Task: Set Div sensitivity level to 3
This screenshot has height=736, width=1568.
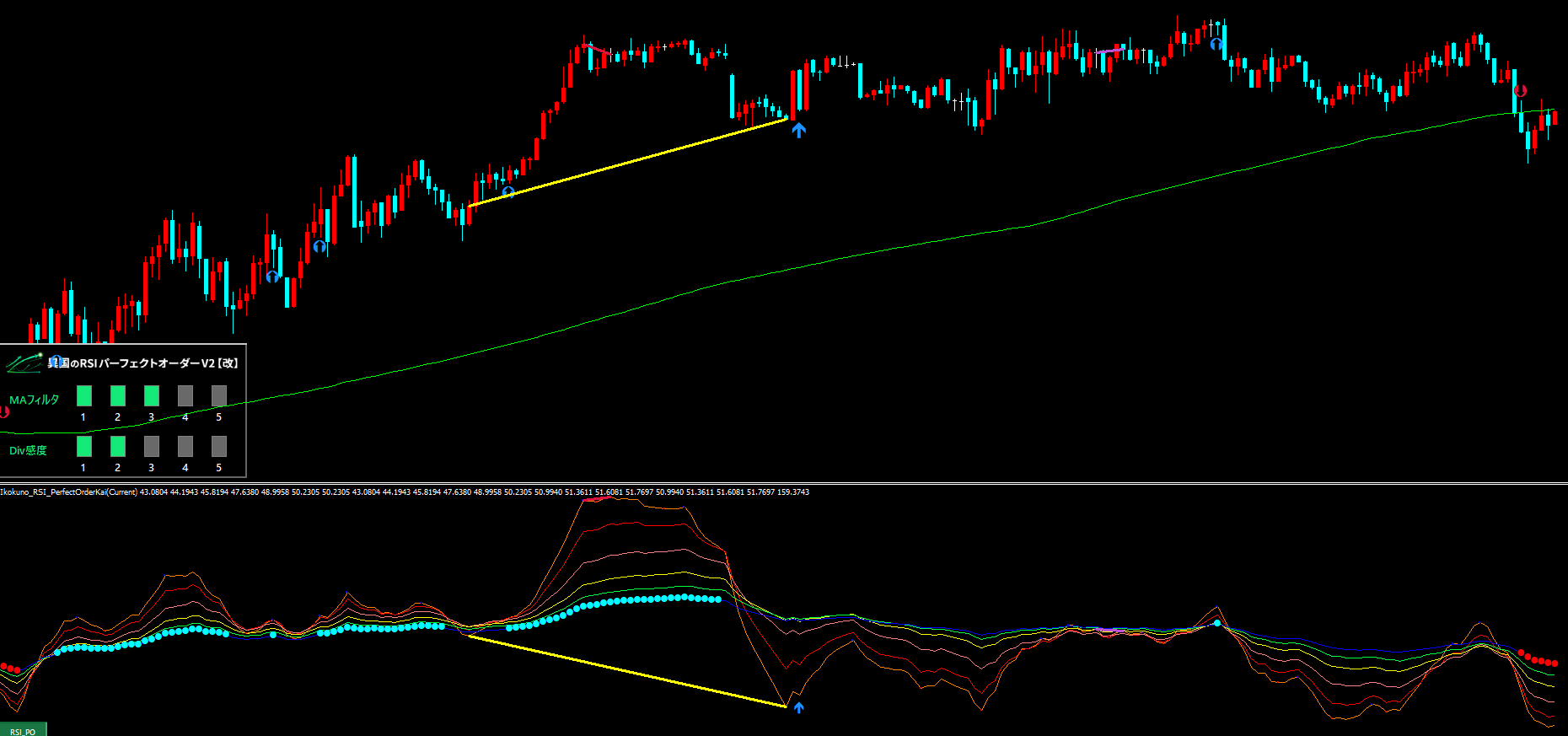Action: tap(152, 446)
